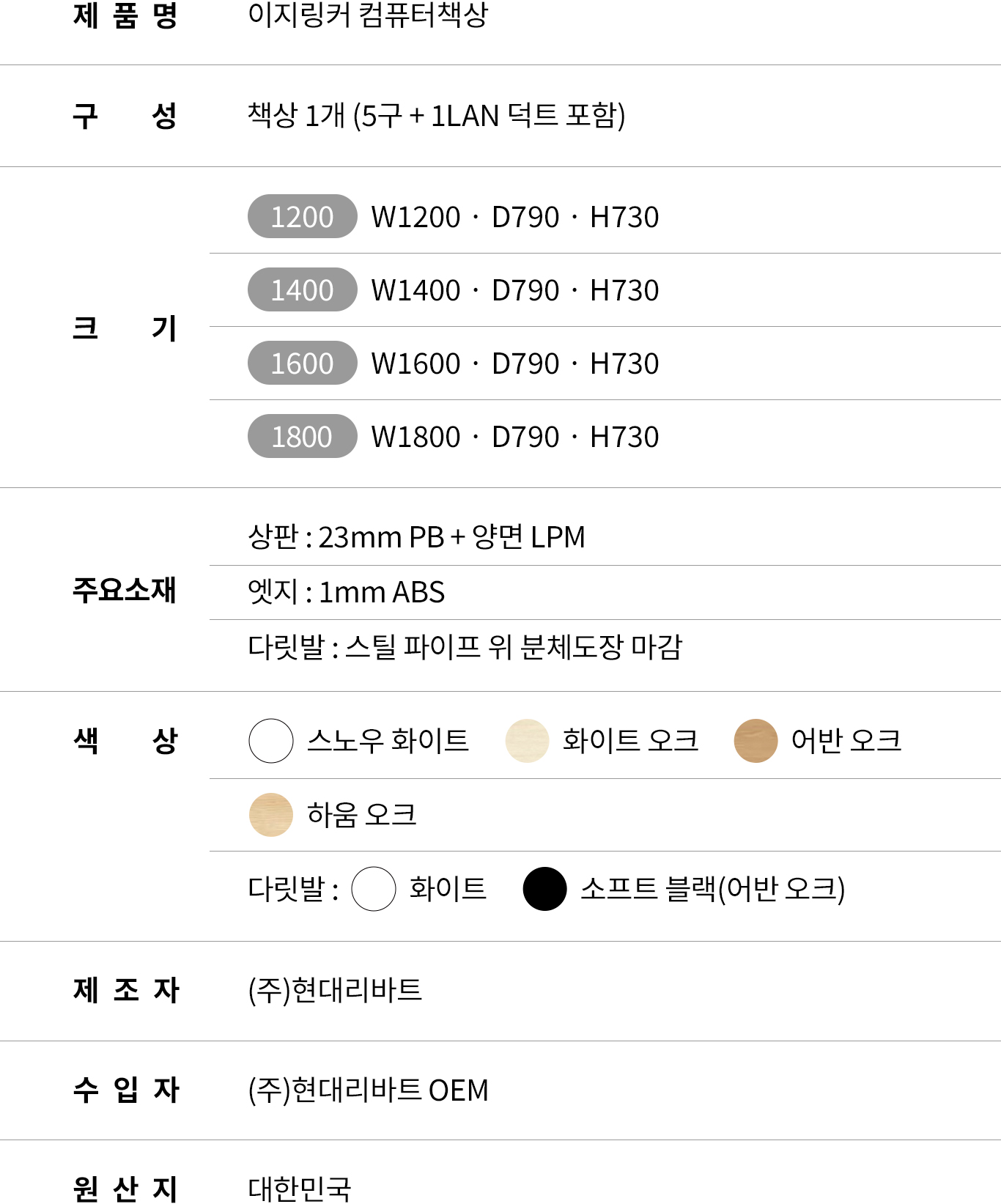The image size is (1001, 1204).
Task: Choose the Urban Oak color swatch
Action: pos(756,741)
